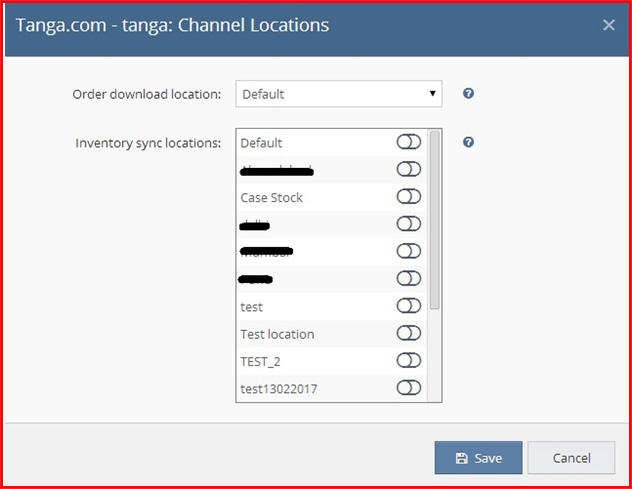The width and height of the screenshot is (632, 489).
Task: Toggle the redacted row below Case Stock
Action: (x=409, y=224)
